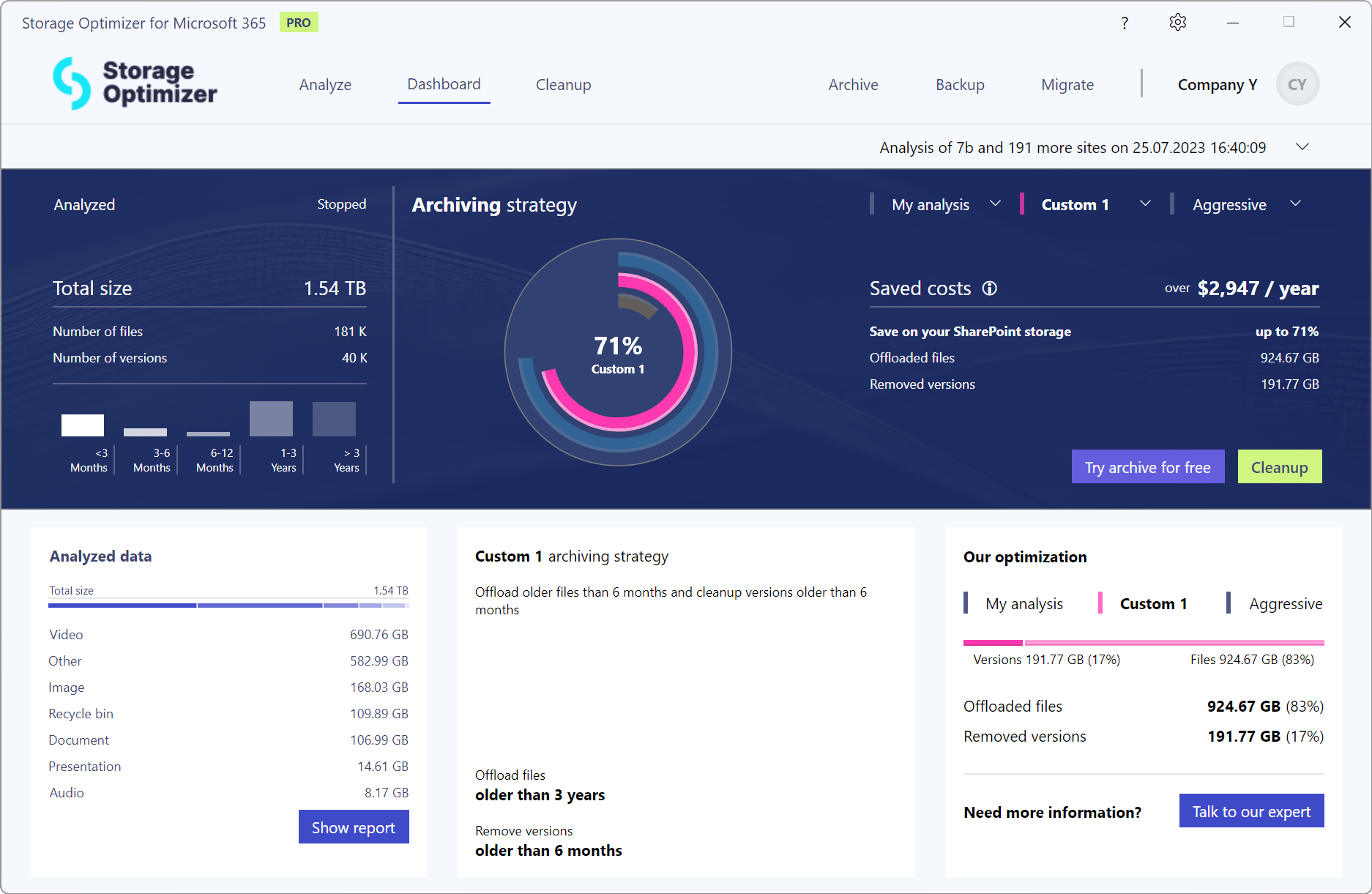Open the CY company avatar
Viewport: 1372px width, 894px height.
[1297, 83]
